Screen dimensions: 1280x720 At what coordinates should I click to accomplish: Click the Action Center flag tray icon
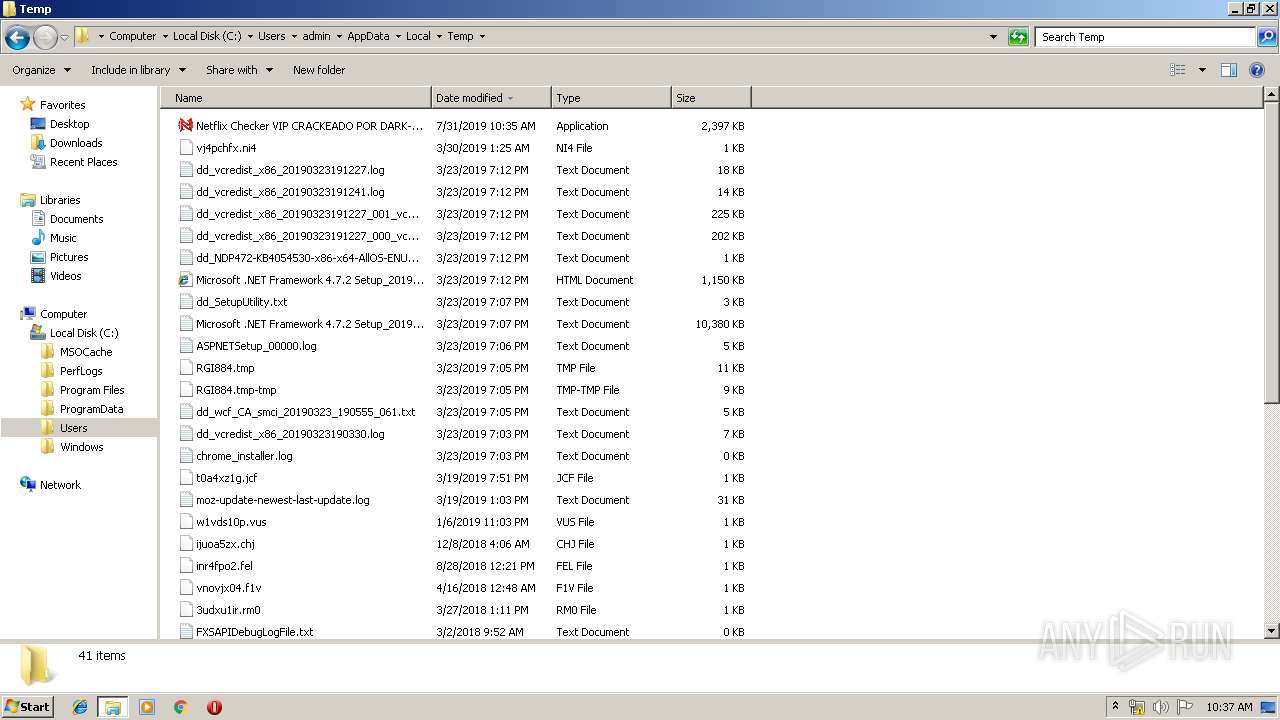[1185, 707]
